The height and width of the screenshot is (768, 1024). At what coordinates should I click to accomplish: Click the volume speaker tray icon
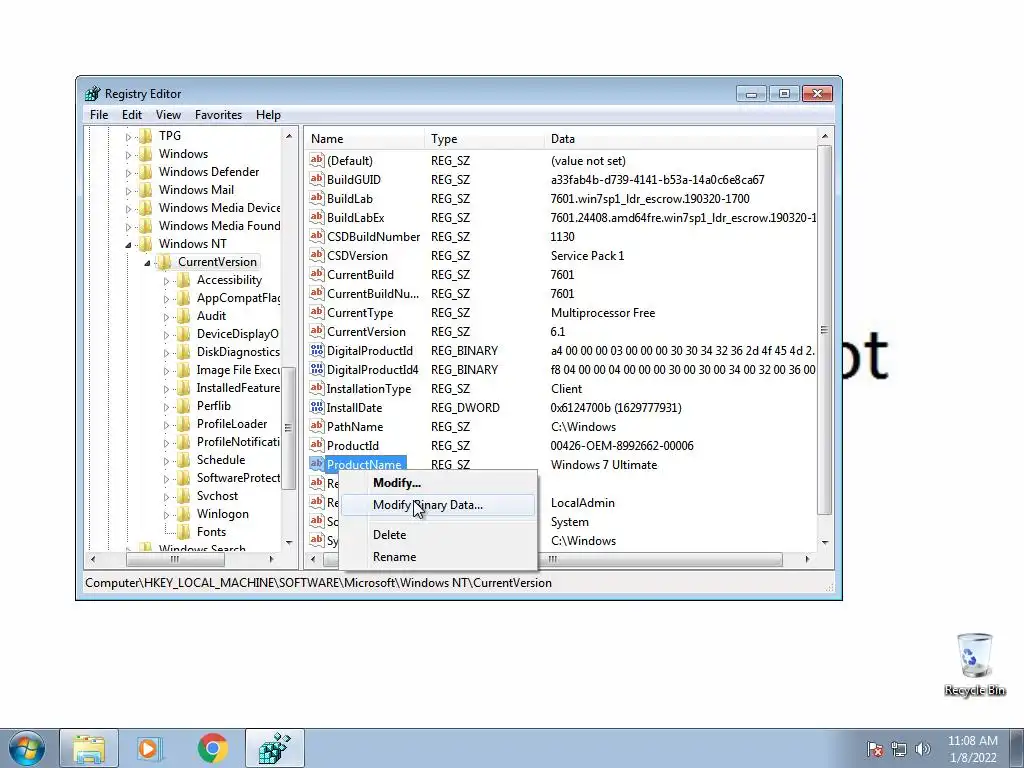pyautogui.click(x=923, y=749)
